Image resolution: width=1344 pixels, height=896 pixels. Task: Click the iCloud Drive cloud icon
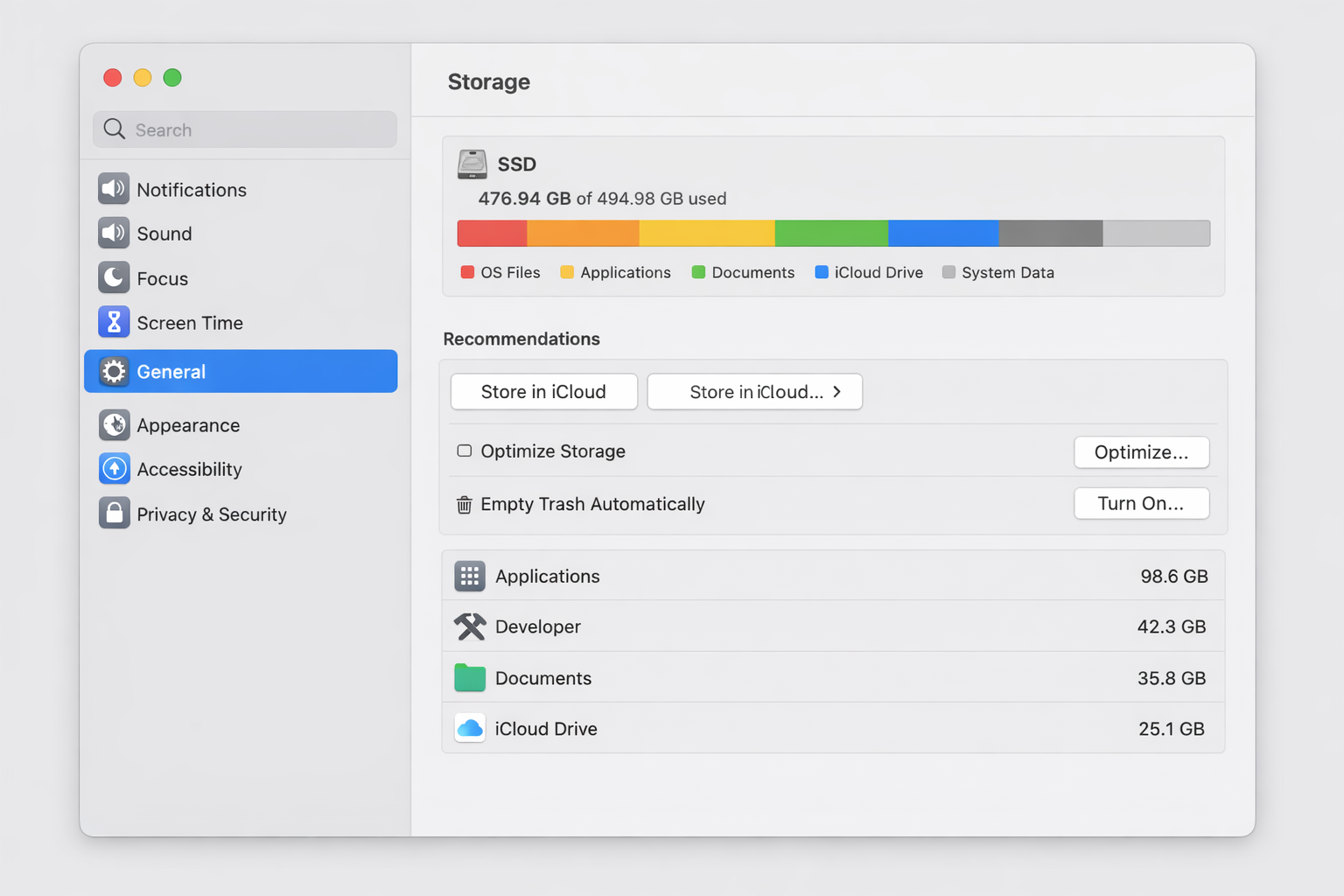[x=470, y=728]
